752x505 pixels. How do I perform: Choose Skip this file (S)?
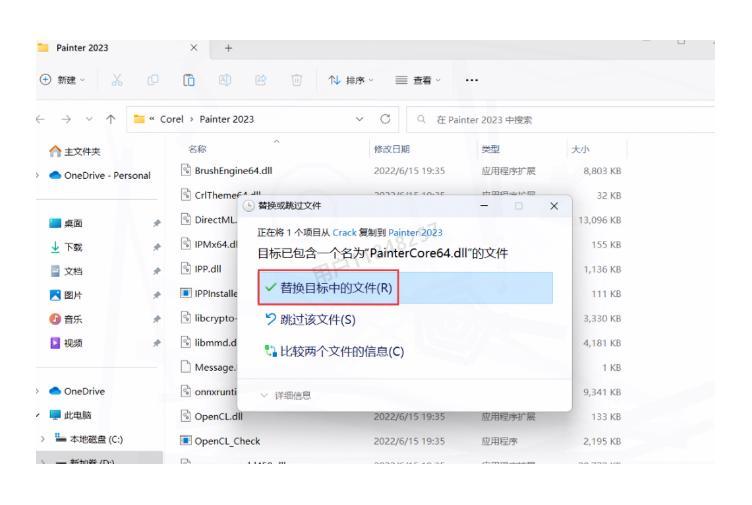[x=310, y=320]
